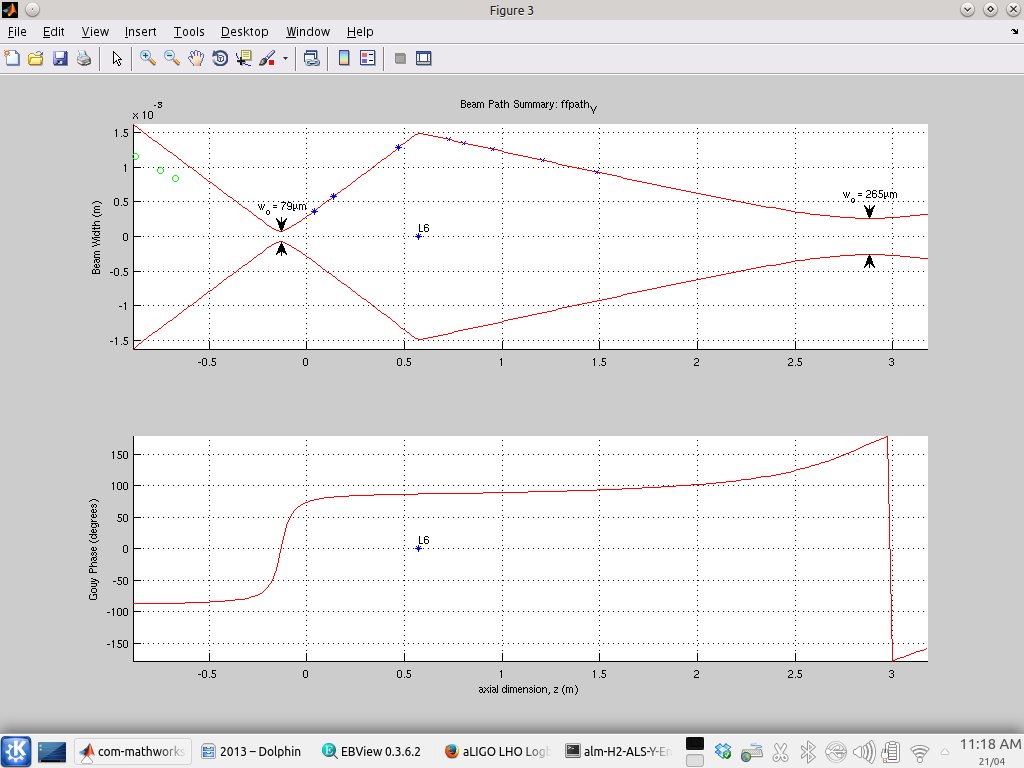Click the desktop pager in the taskbar
Screen dimensions: 1024x768
(52, 752)
